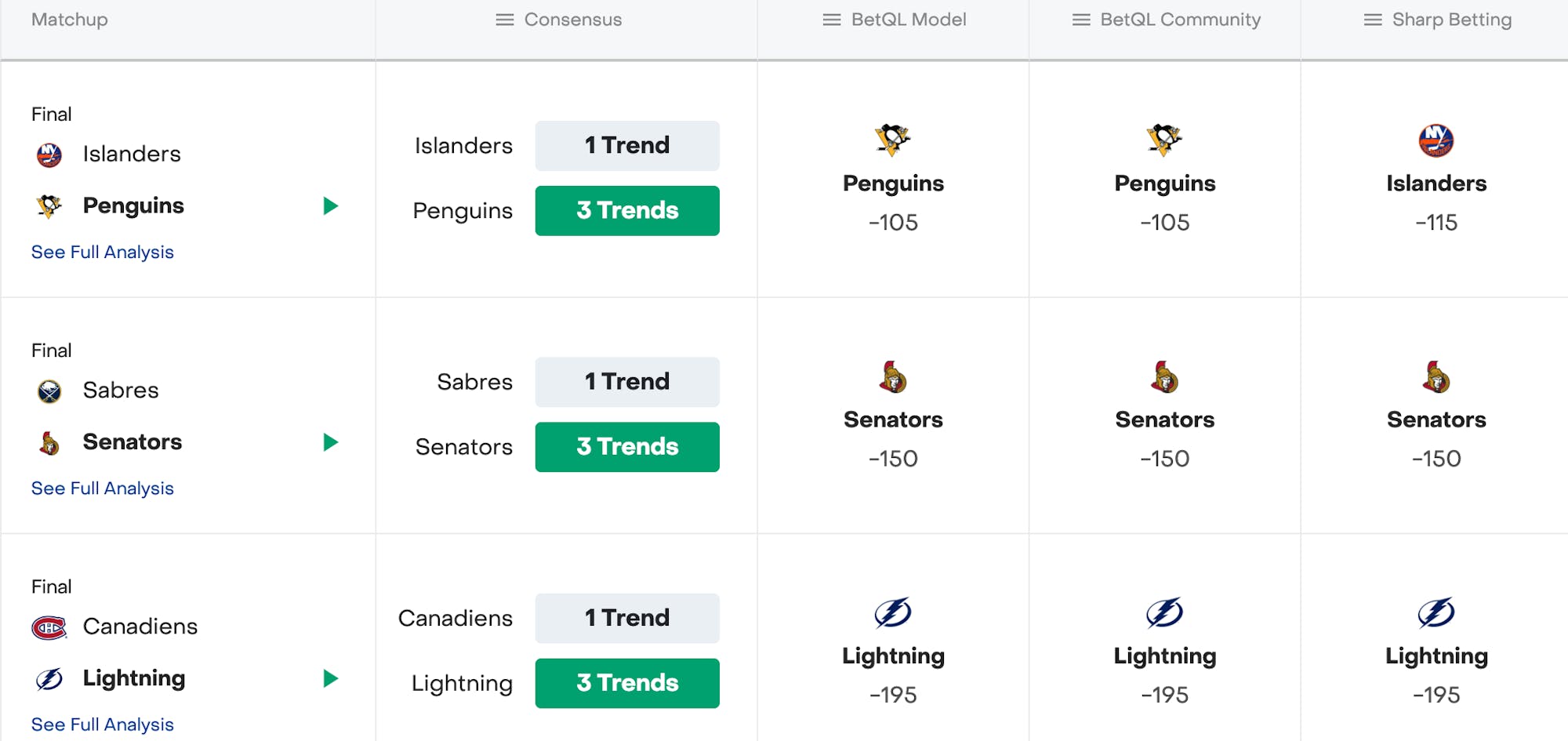The width and height of the screenshot is (1568, 741).
Task: Open the BetQL Model column menu
Action: click(x=832, y=20)
